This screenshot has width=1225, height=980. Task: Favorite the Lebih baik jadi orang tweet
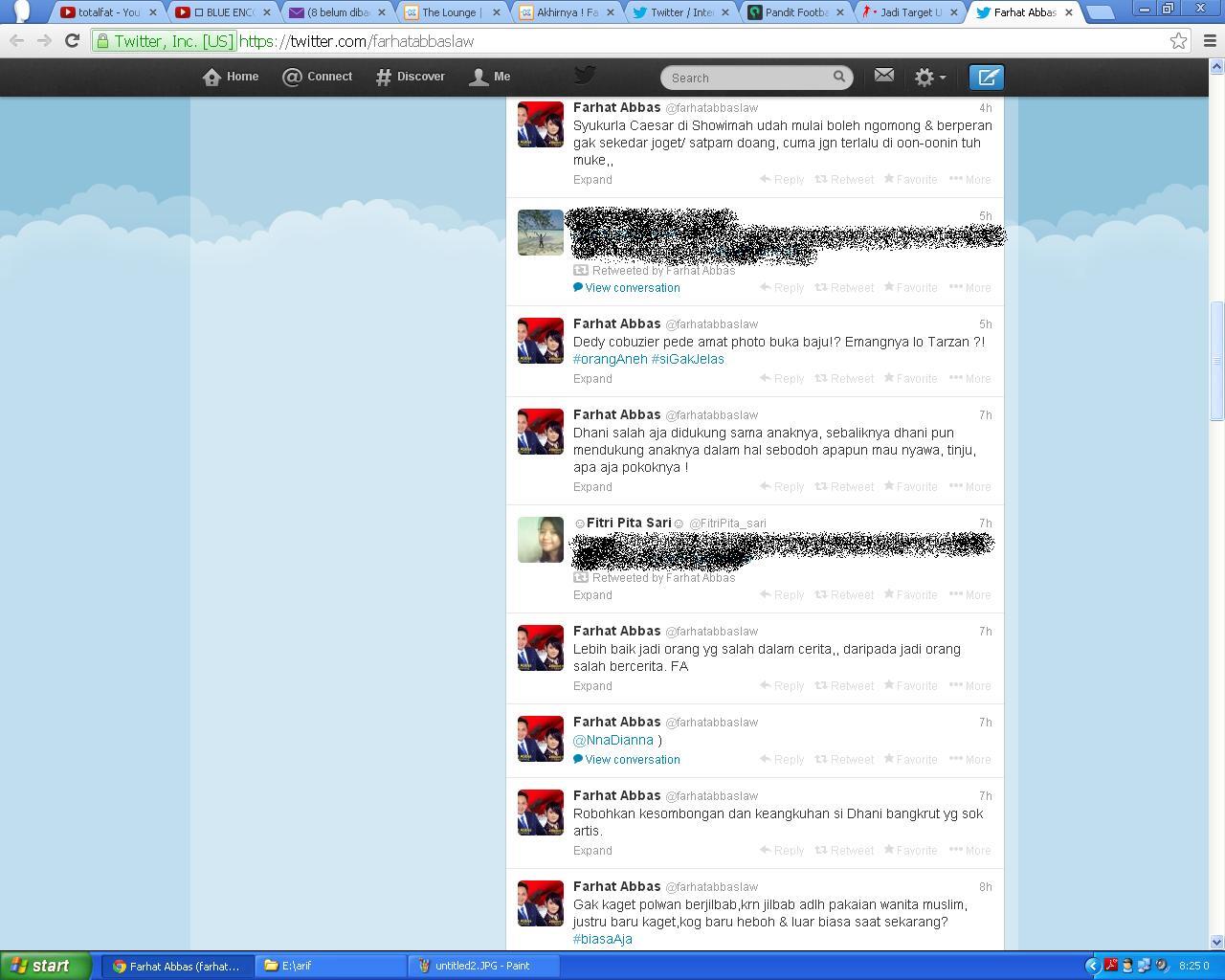pos(910,686)
